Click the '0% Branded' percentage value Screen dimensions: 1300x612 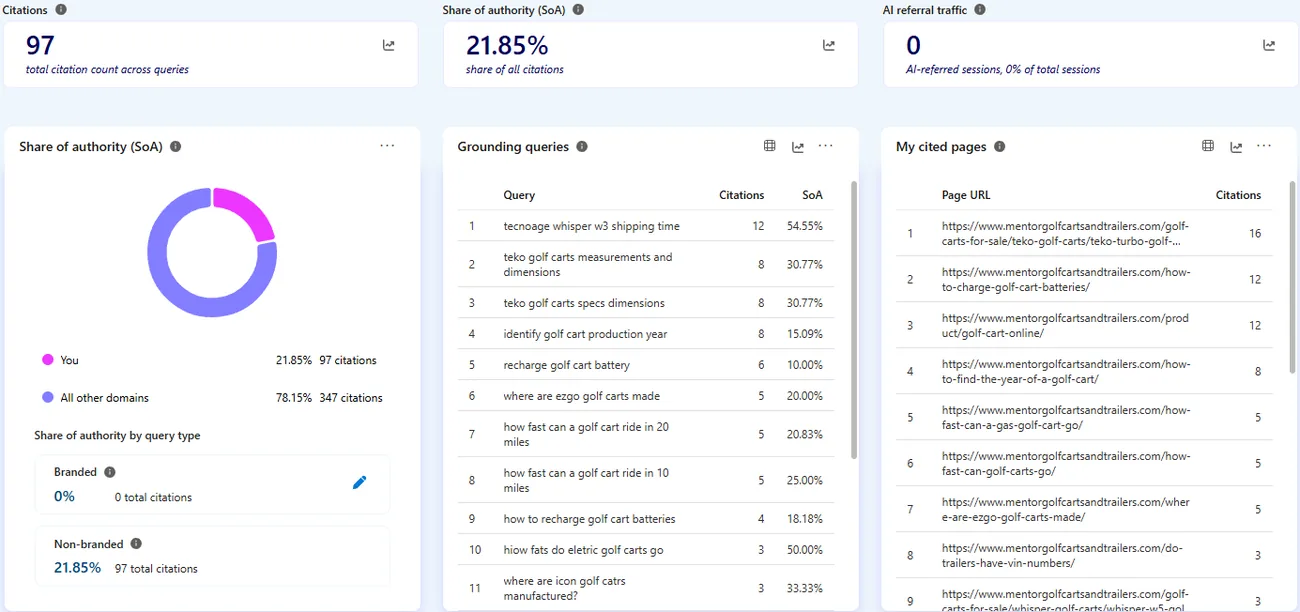point(64,496)
